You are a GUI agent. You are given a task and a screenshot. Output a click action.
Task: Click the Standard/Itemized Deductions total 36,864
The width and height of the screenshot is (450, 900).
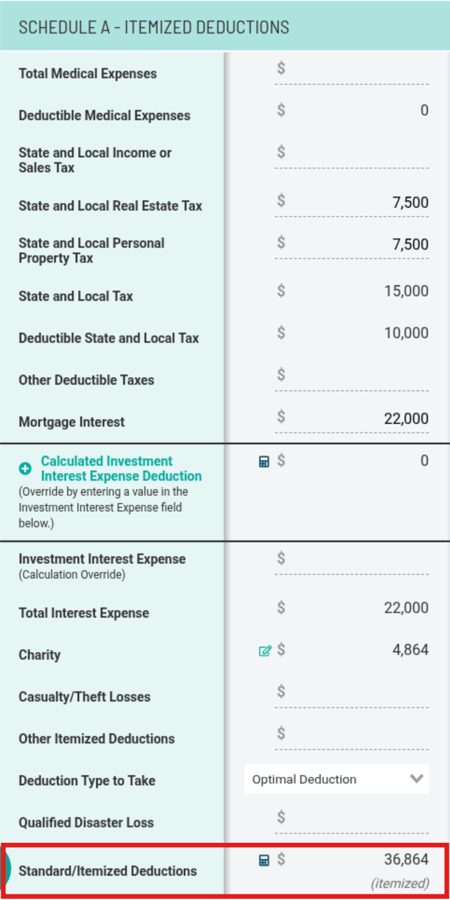coord(406,859)
